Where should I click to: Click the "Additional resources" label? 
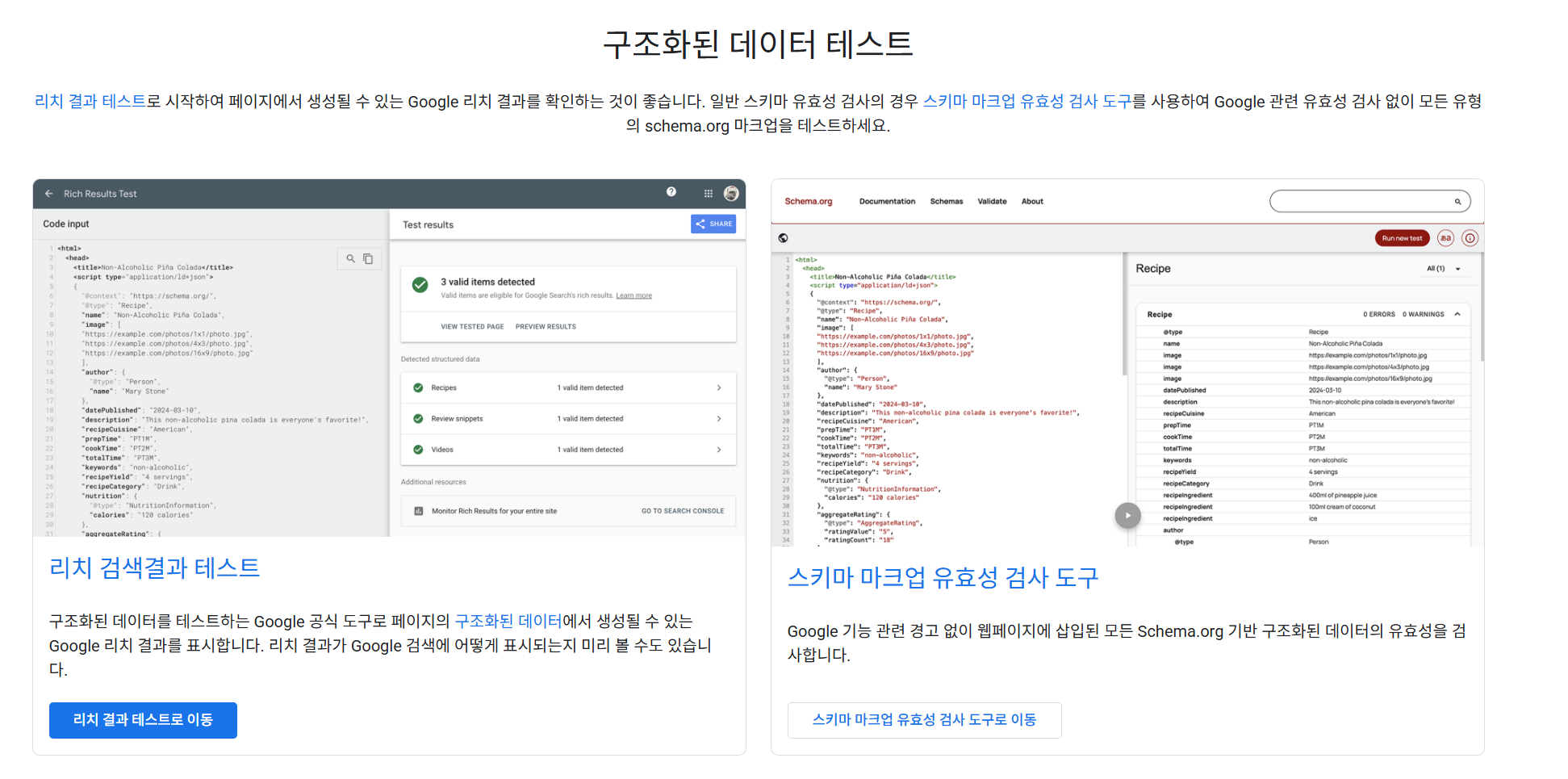tap(433, 482)
